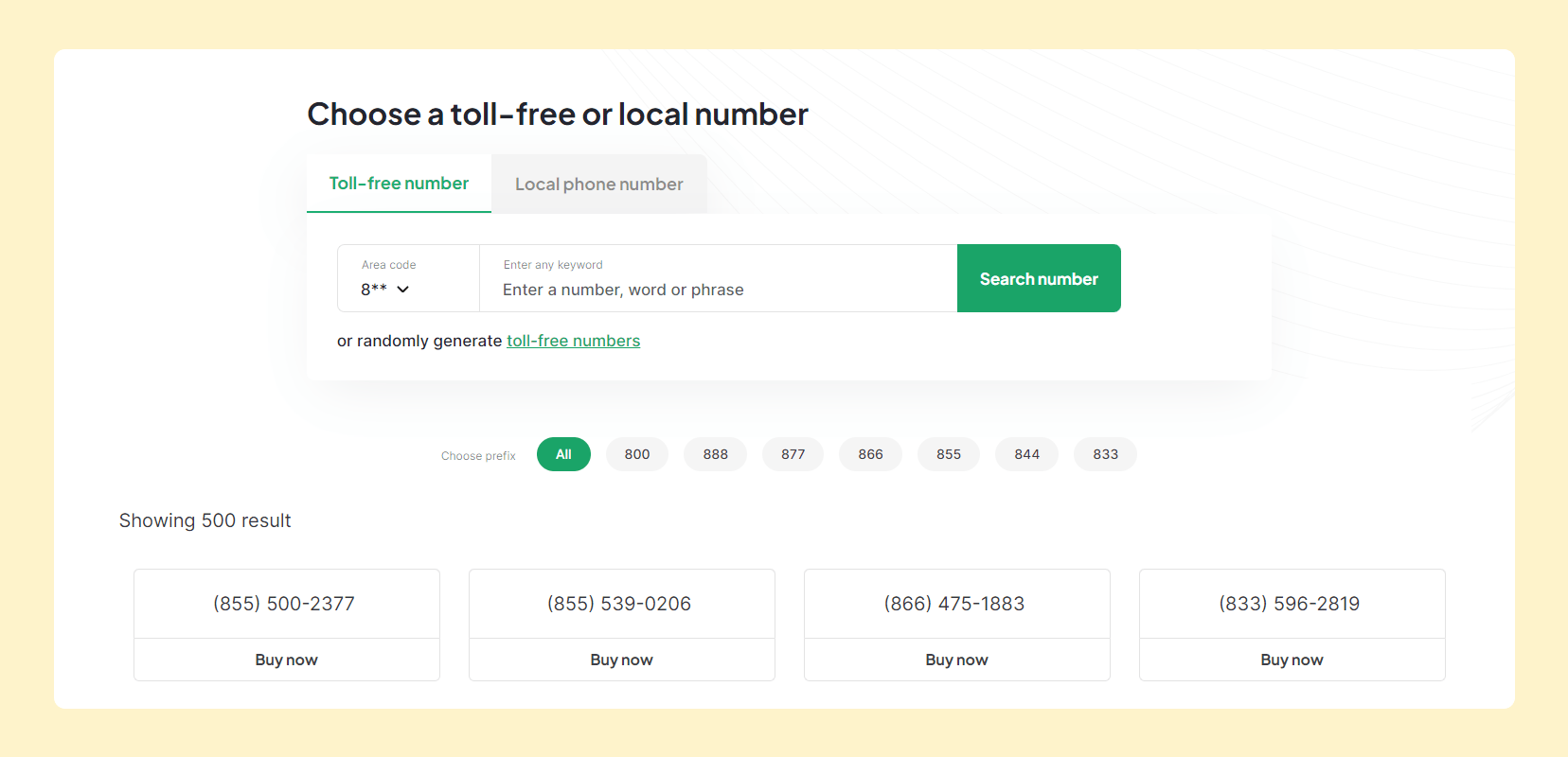The width and height of the screenshot is (1568, 757).
Task: Filter numbers by 800 prefix
Action: point(637,454)
